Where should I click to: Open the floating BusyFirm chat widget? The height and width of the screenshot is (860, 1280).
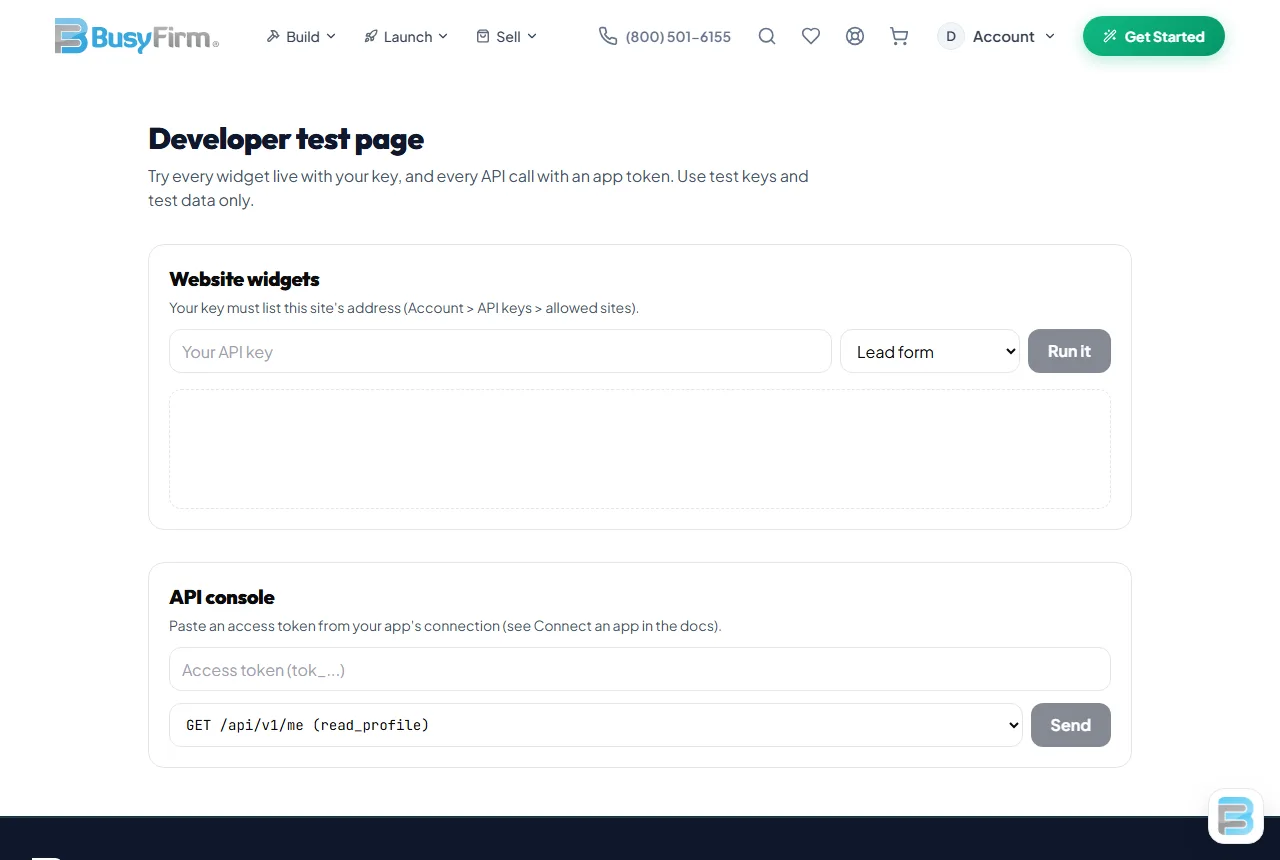click(1236, 816)
